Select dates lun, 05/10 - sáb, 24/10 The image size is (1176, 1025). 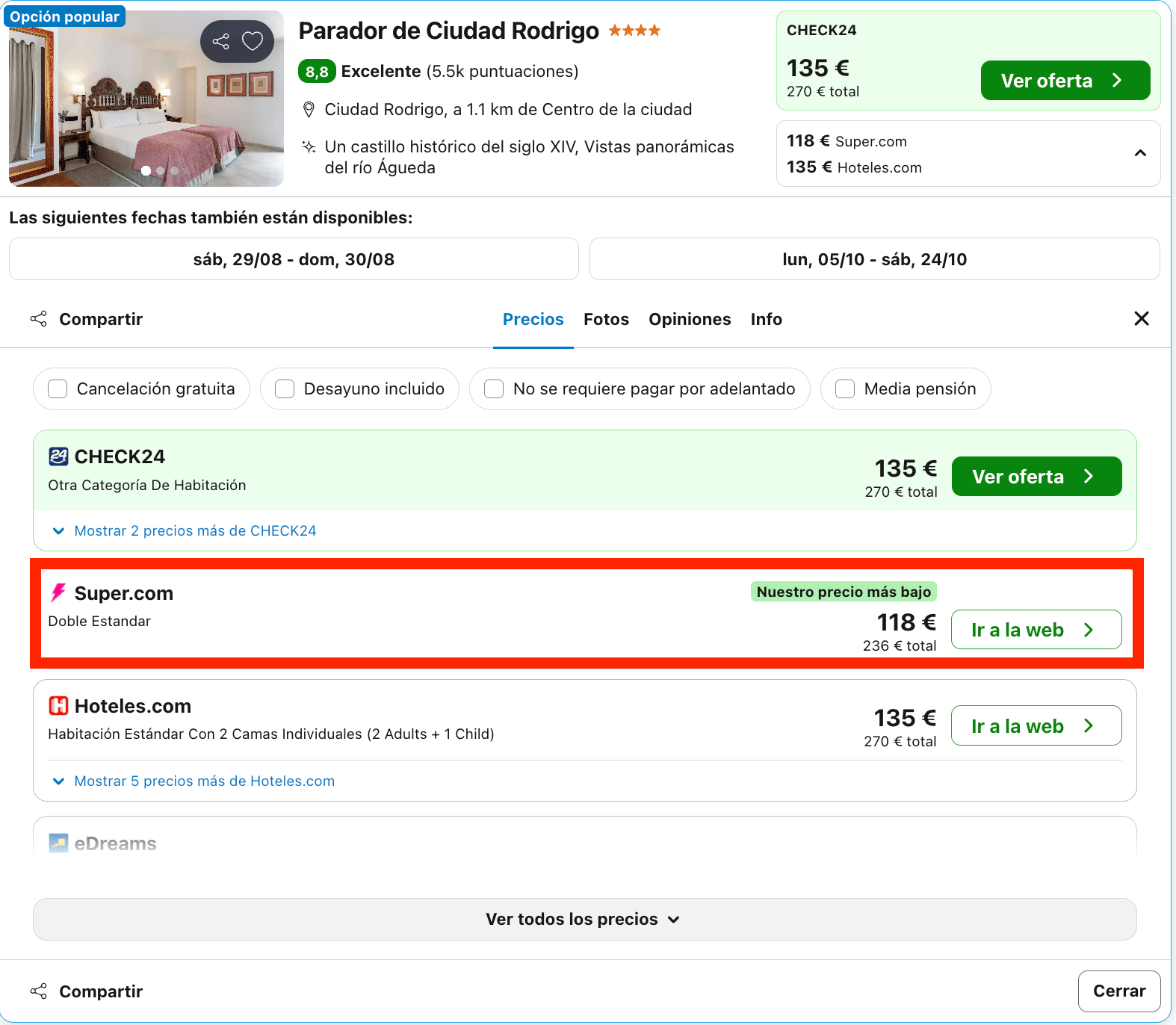[x=875, y=259]
